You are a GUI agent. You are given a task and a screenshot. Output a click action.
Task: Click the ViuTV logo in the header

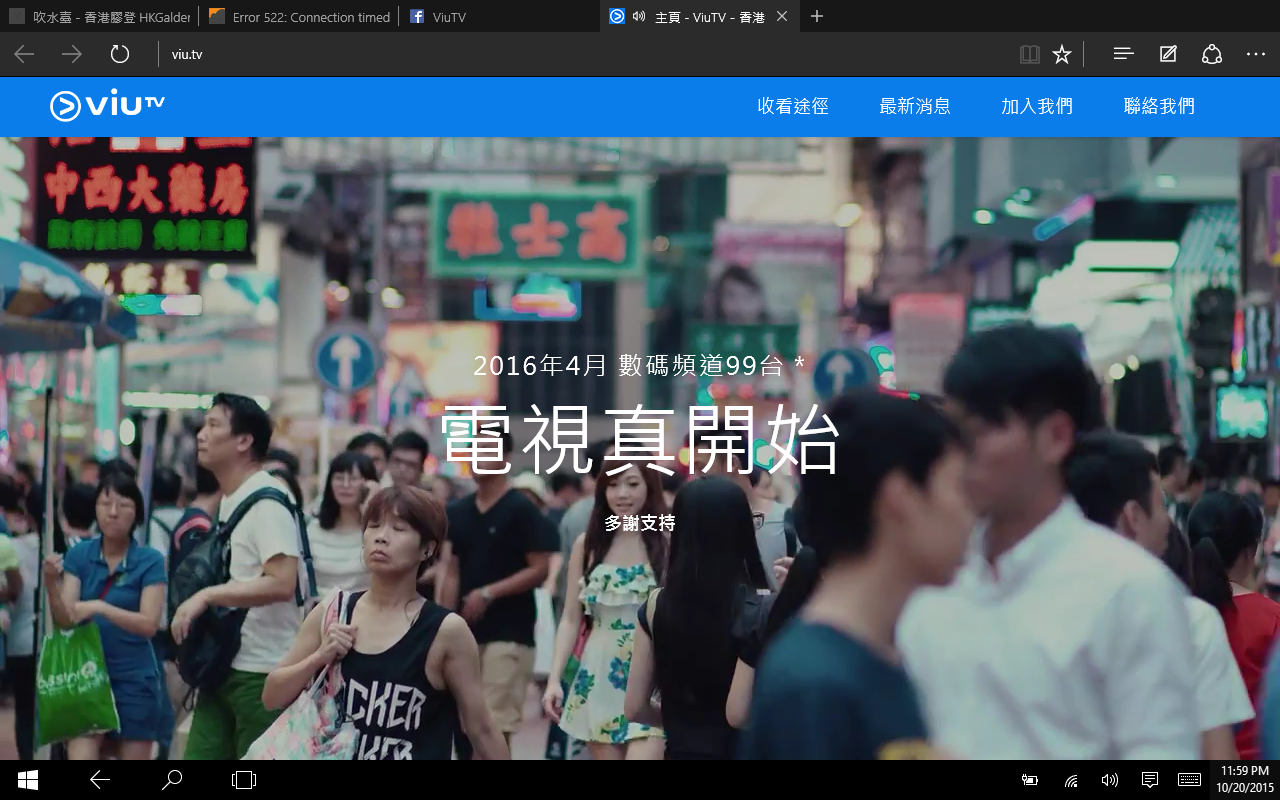tap(107, 105)
